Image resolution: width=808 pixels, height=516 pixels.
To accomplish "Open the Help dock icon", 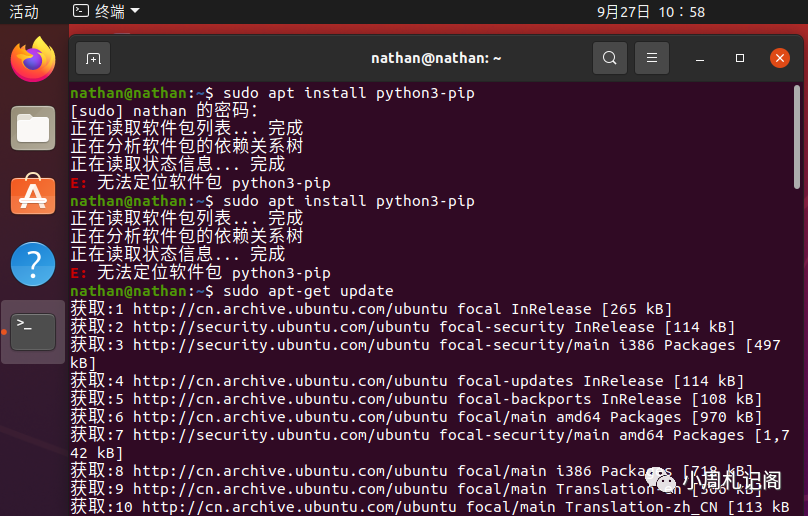I will coord(33,264).
